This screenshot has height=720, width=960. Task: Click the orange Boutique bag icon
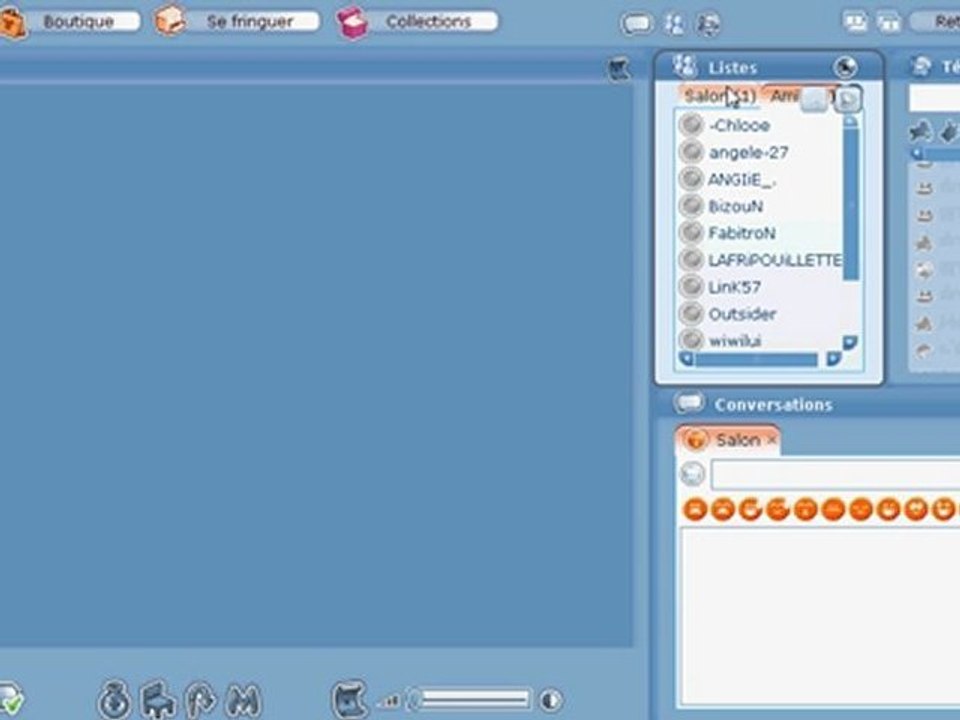coord(12,23)
